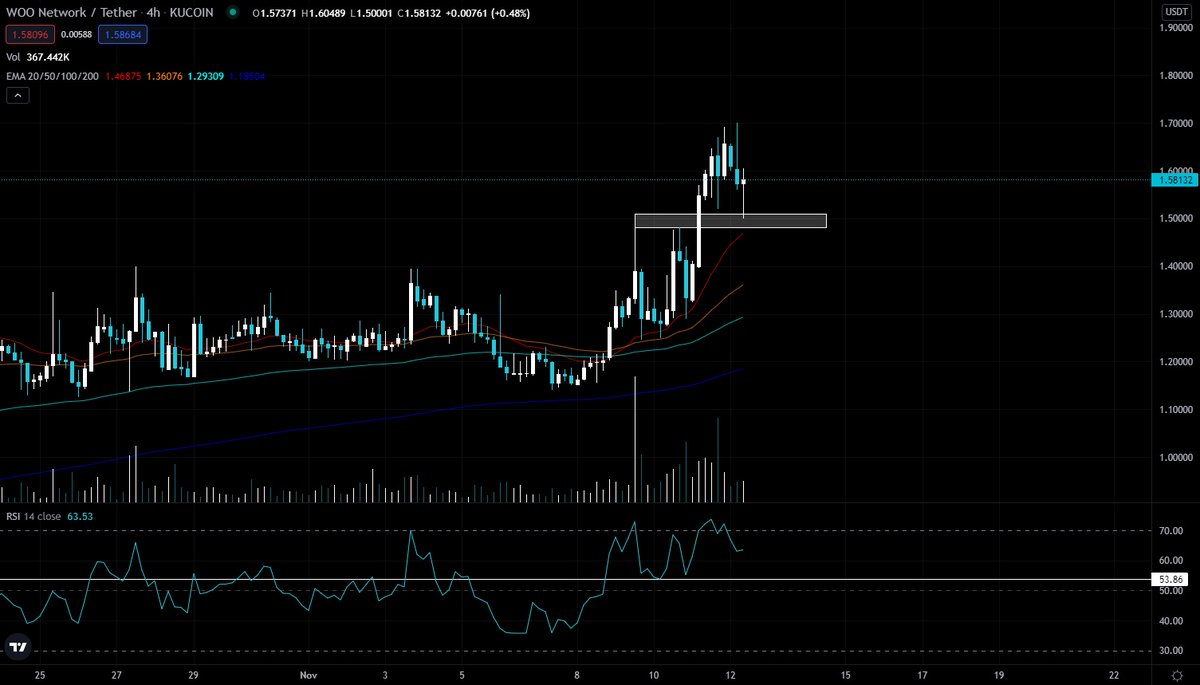Viewport: 1200px width, 685px height.
Task: Click the 53.86 RSI line value label
Action: [1171, 579]
